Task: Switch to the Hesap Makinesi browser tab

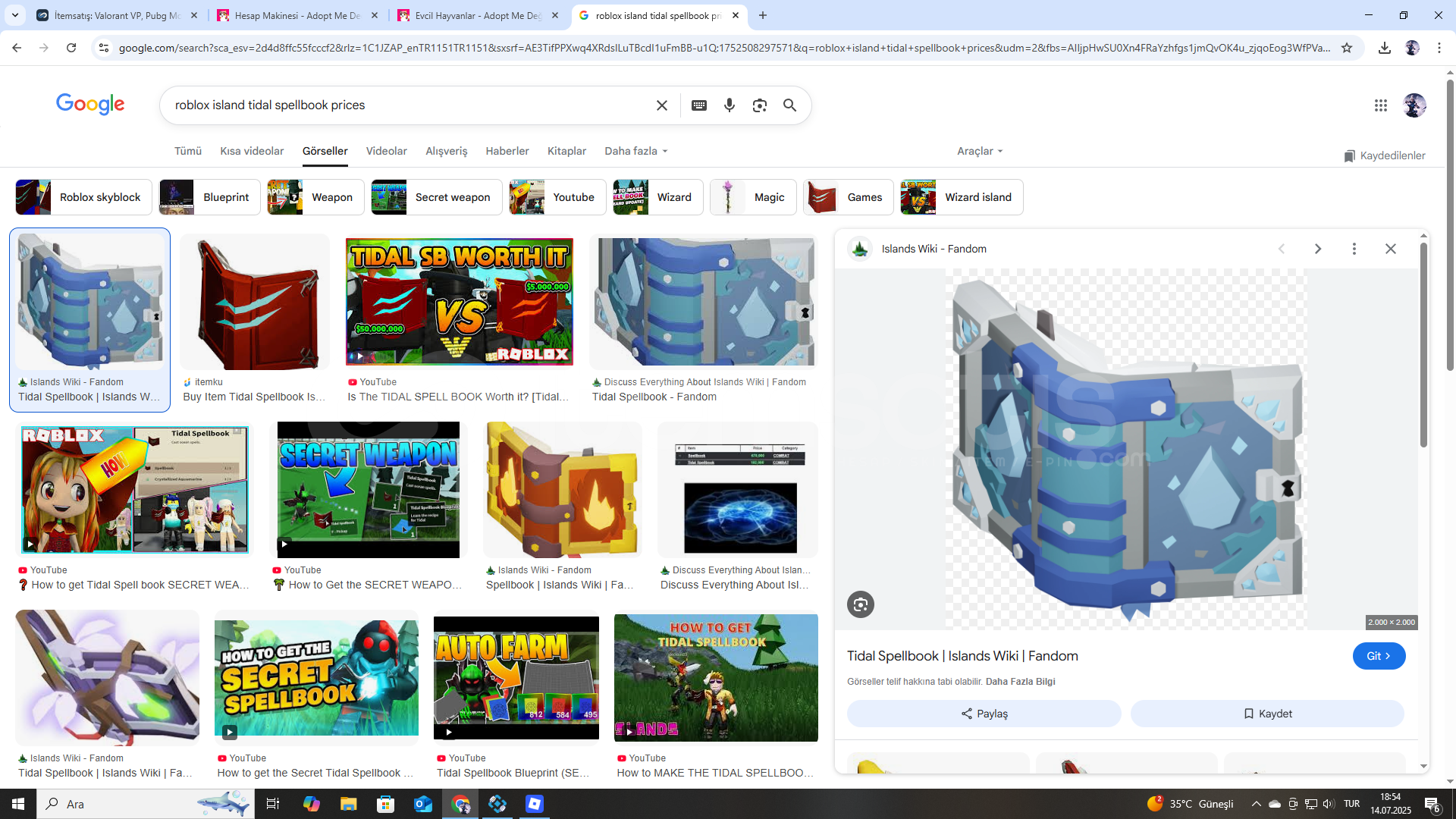Action: coord(297,15)
